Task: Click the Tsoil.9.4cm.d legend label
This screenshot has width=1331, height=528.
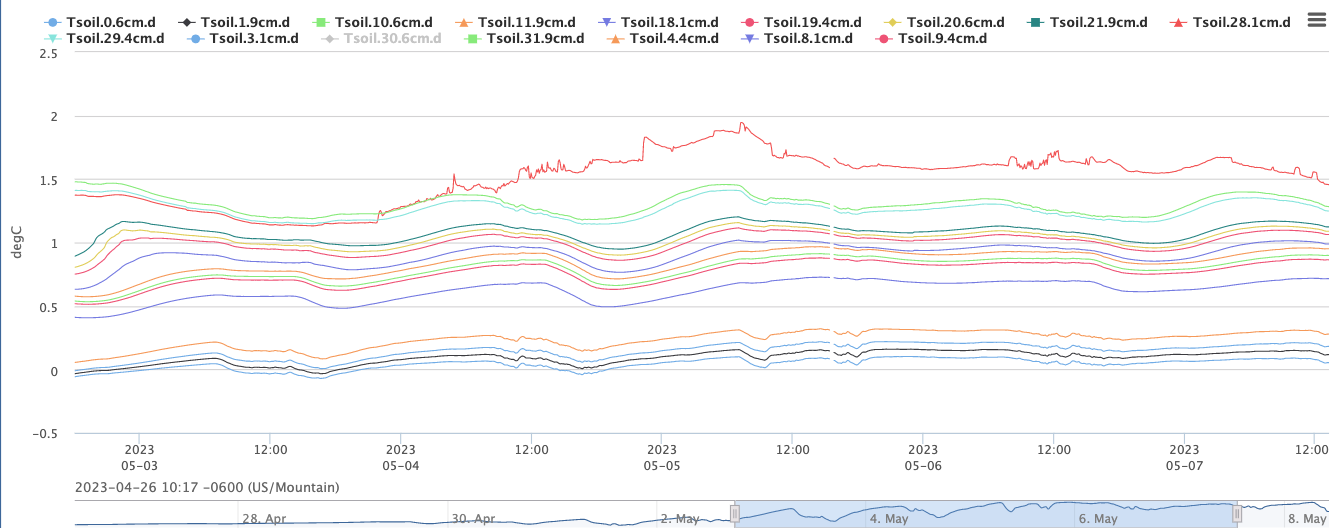Action: [942, 38]
